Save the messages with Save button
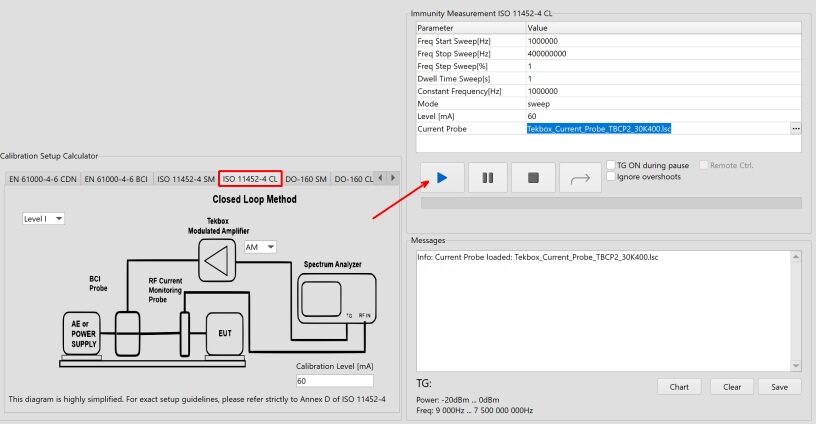 point(779,387)
